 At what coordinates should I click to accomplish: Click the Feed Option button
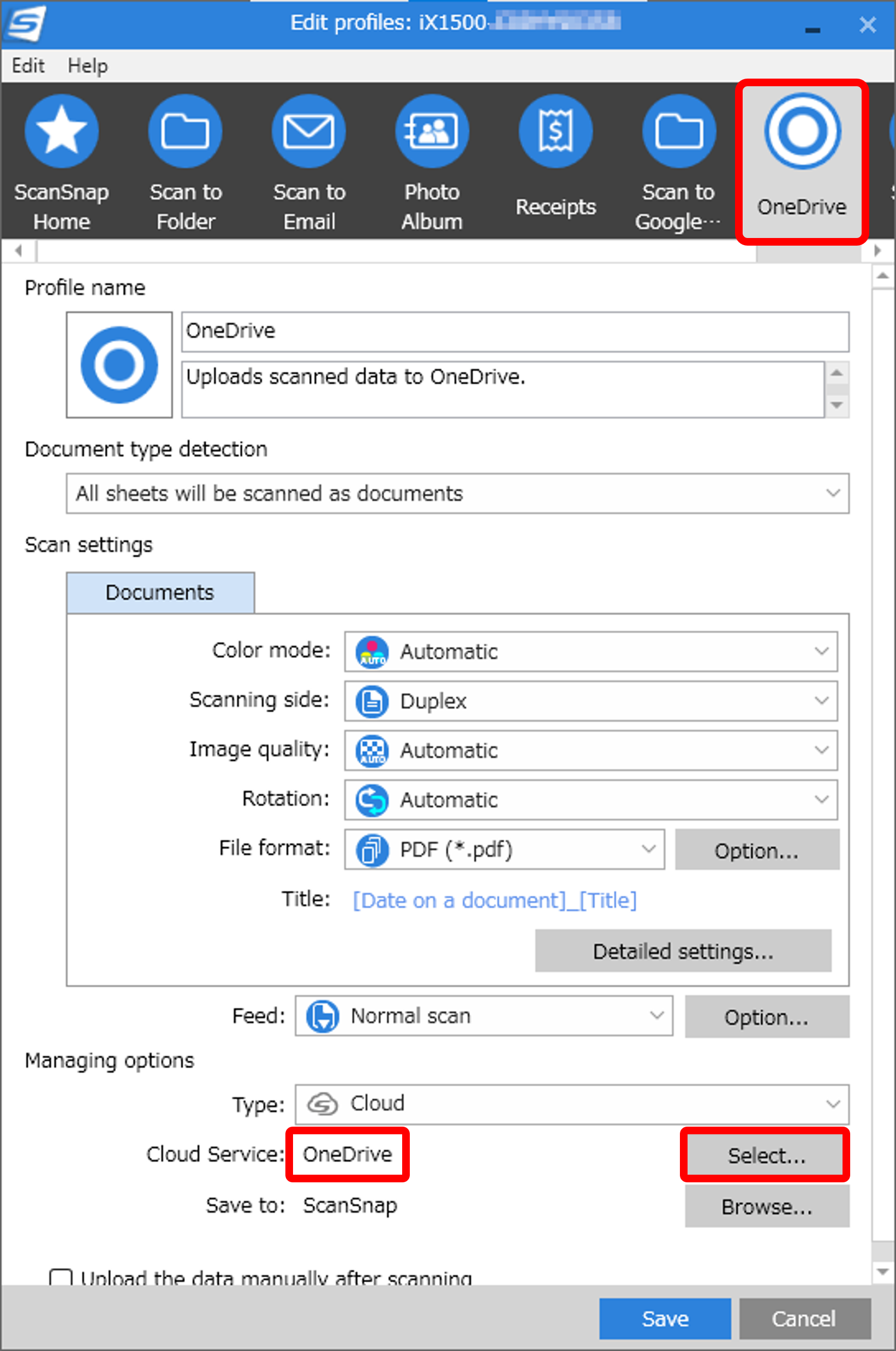[767, 1016]
